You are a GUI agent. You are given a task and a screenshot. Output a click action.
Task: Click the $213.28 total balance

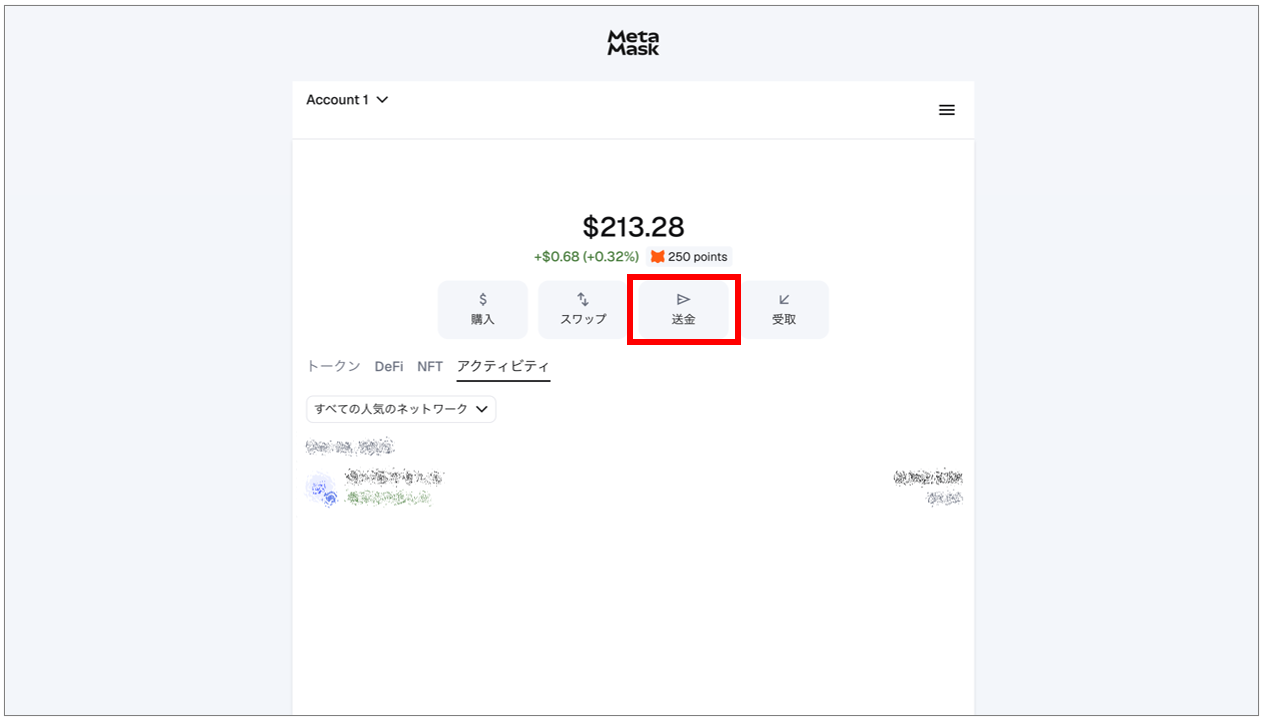(x=633, y=227)
